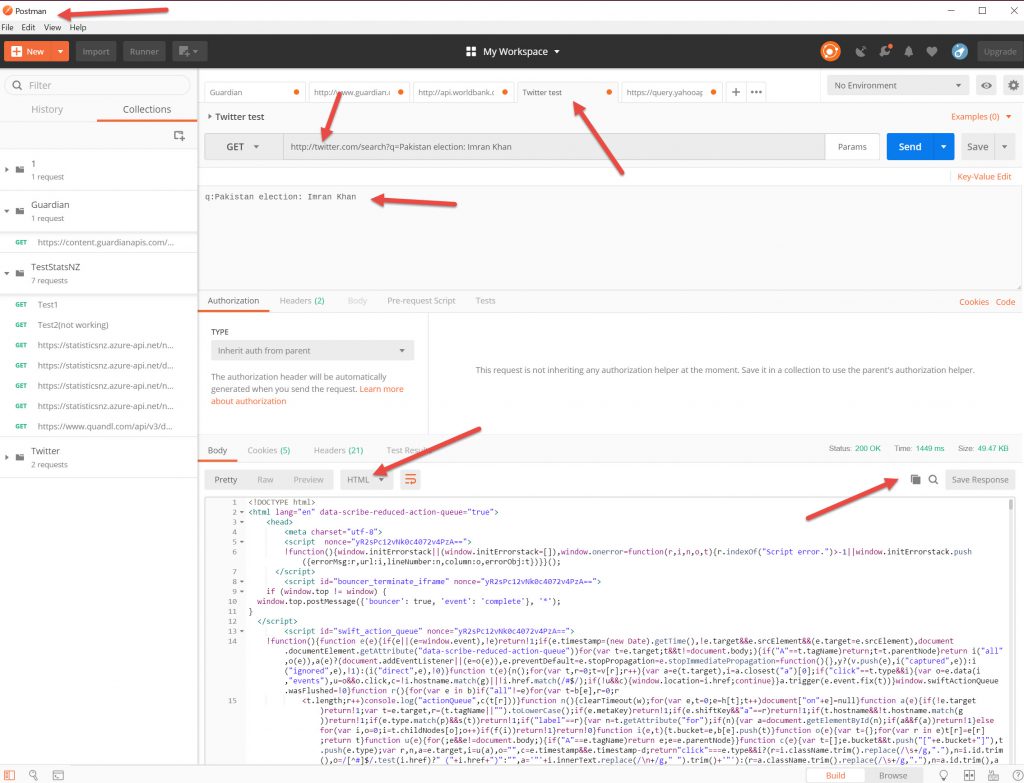Switch to the History tab
The width and height of the screenshot is (1024, 783).
tap(47, 109)
